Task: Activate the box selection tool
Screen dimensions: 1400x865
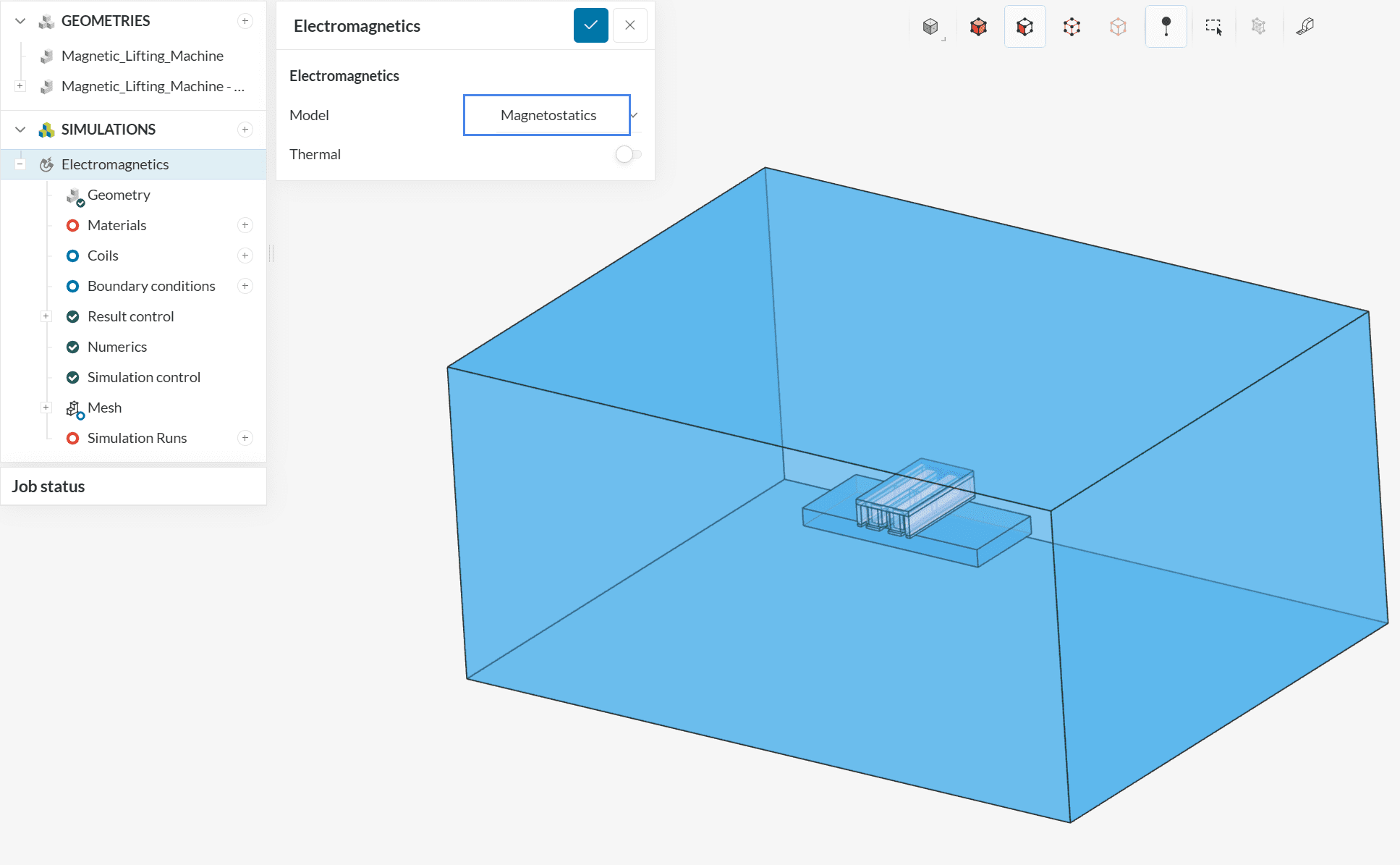Action: coord(1213,27)
